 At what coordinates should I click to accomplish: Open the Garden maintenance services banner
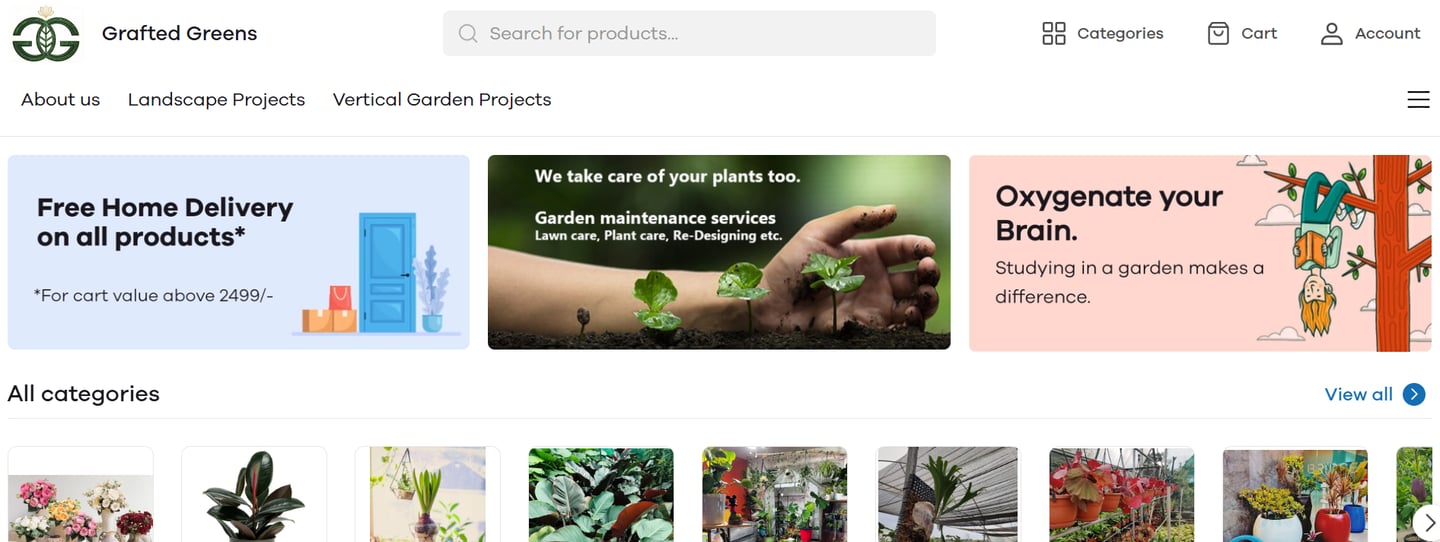pyautogui.click(x=718, y=252)
